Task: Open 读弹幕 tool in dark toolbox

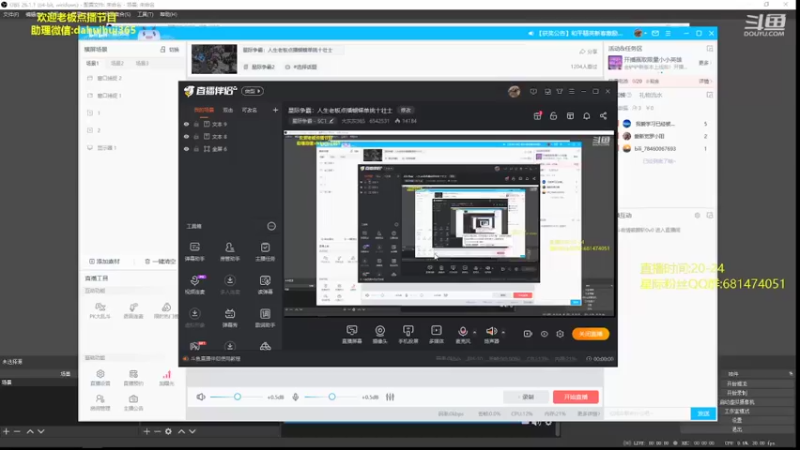Action: (x=265, y=285)
